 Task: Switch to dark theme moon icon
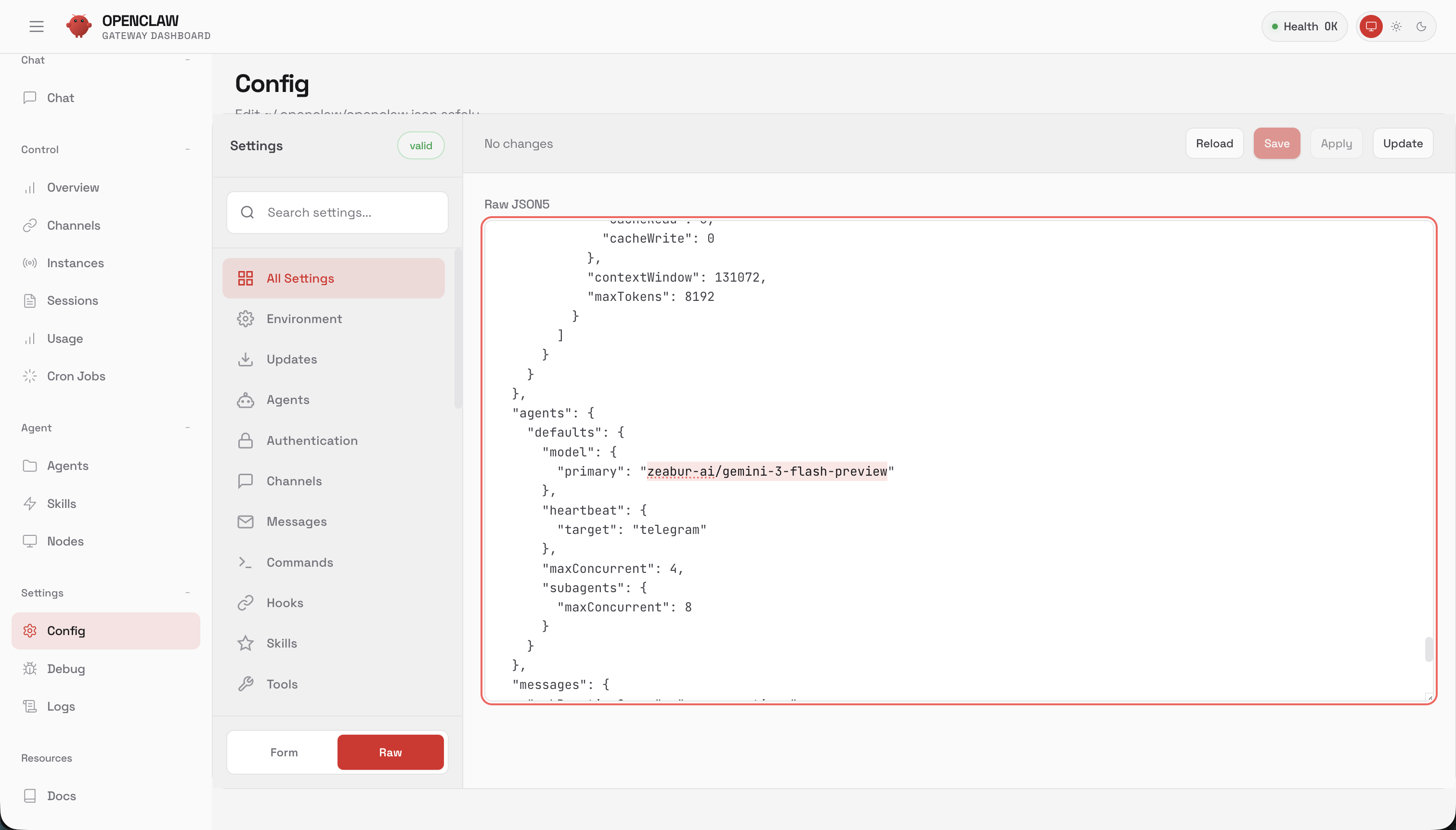[1421, 26]
